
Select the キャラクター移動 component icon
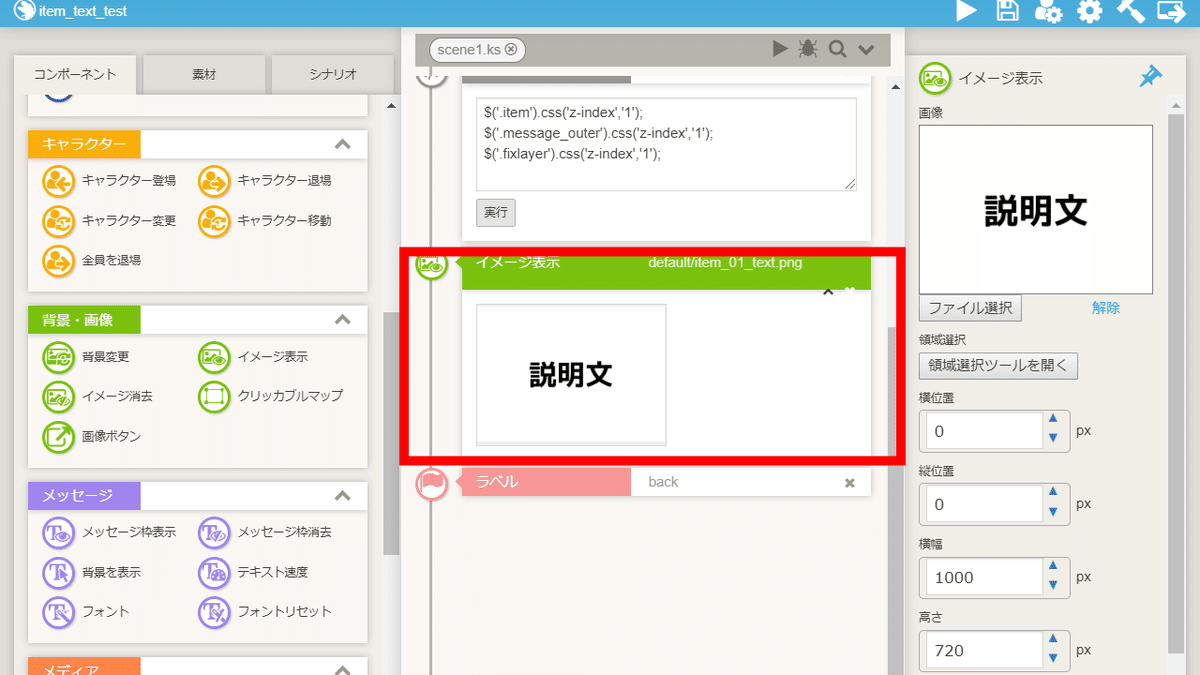[214, 221]
